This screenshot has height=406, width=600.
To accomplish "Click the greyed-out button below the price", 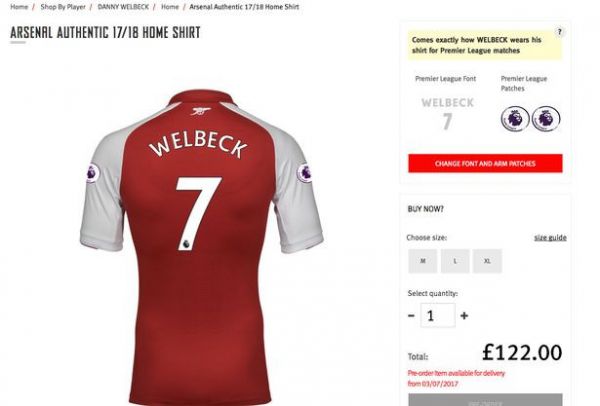I will [485, 399].
